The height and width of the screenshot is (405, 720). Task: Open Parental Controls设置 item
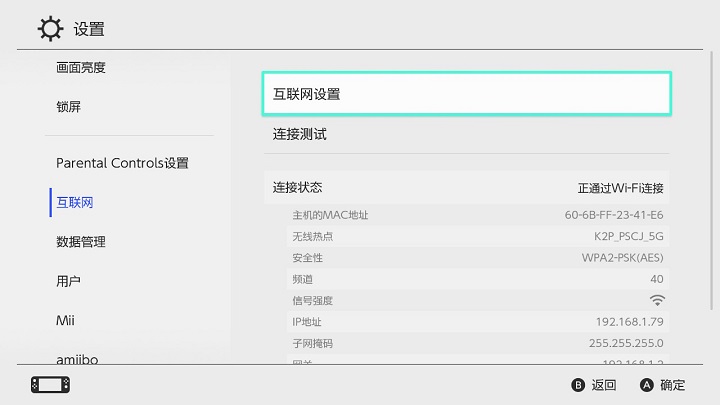[122, 163]
